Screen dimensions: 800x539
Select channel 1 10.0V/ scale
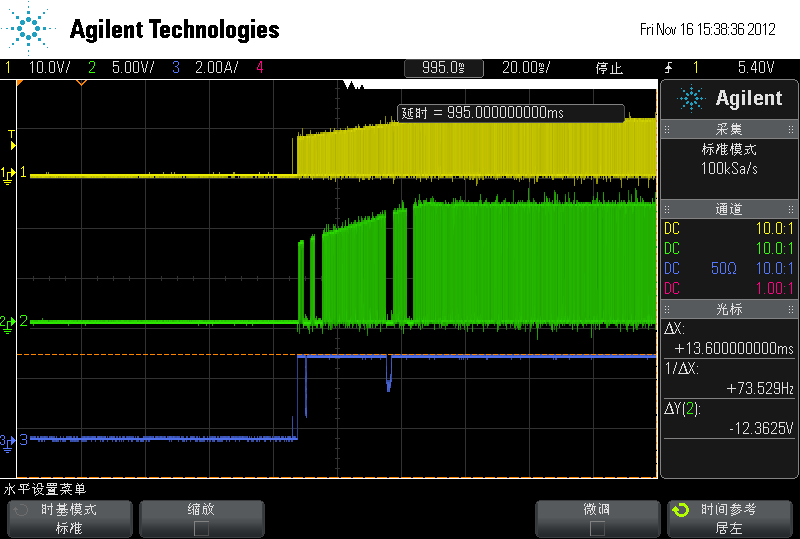point(49,67)
